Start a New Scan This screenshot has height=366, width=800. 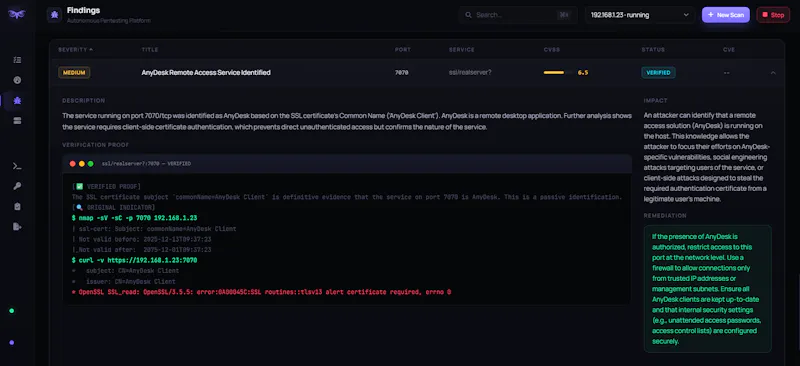726,15
